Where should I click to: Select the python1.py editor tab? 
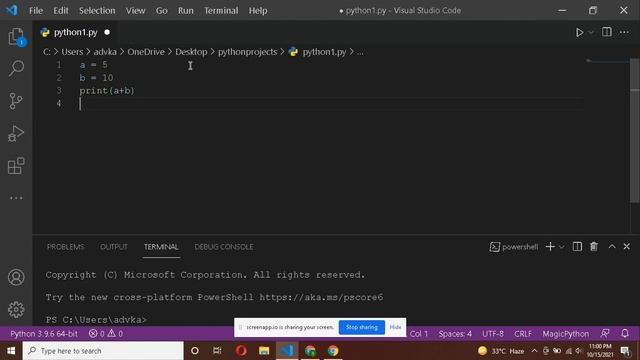pyautogui.click(x=75, y=32)
